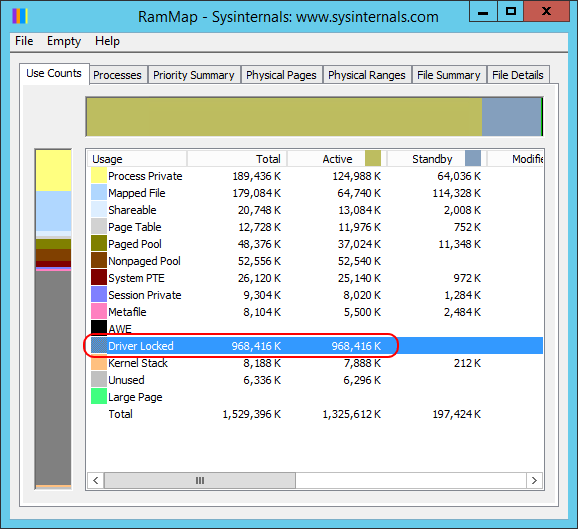The height and width of the screenshot is (529, 578).
Task: Click scroll left arrow on horizontal scrollbar
Action: click(96, 480)
